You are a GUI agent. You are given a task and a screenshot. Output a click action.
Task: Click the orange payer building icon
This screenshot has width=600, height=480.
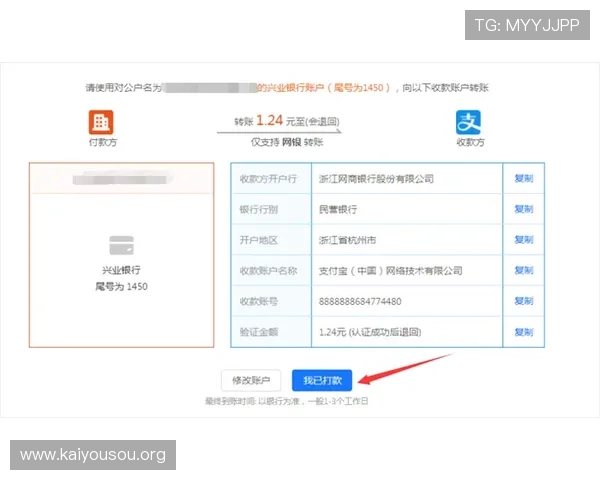click(101, 122)
